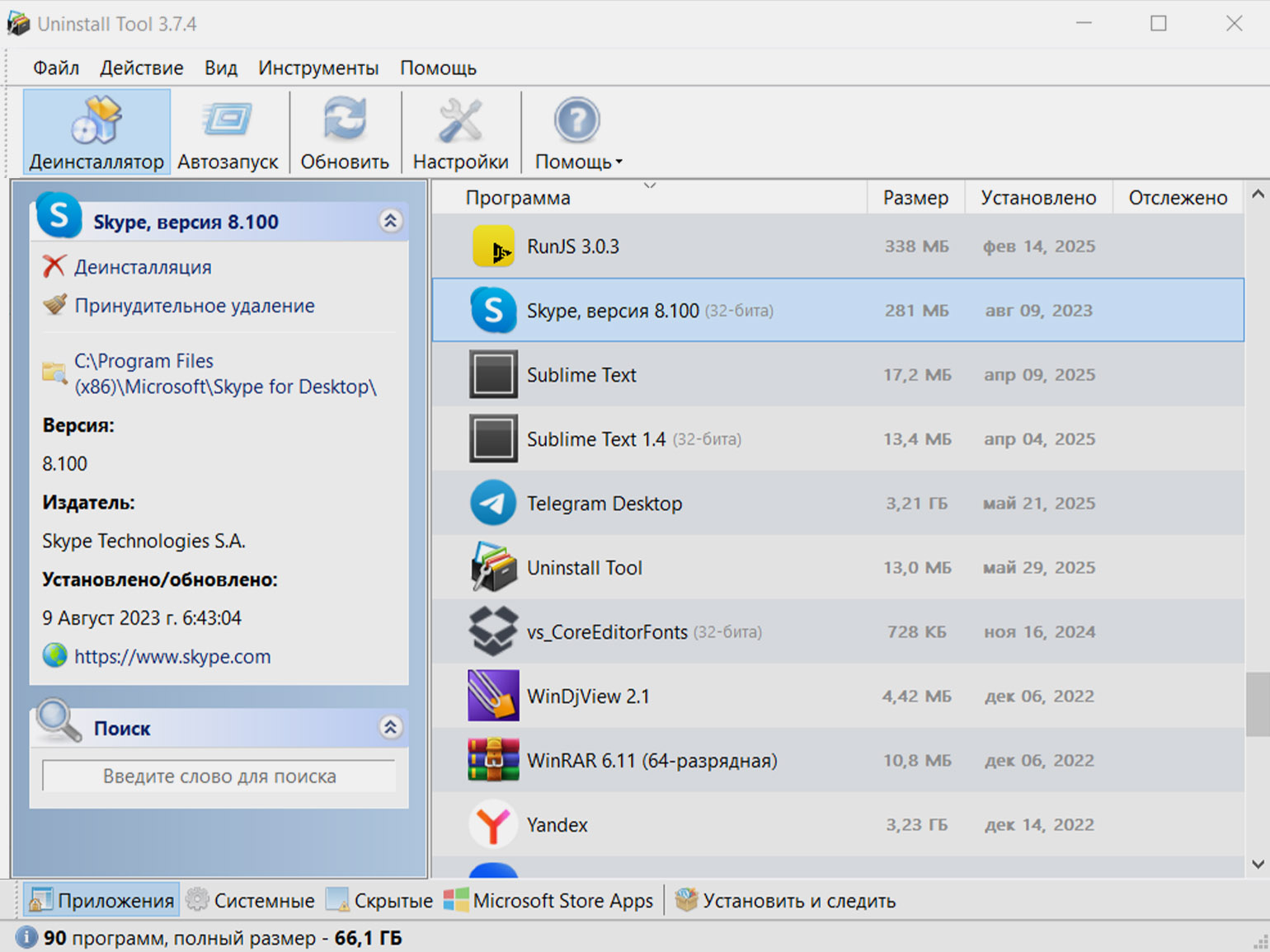Click the Yandex browser icon in list

coord(493,824)
